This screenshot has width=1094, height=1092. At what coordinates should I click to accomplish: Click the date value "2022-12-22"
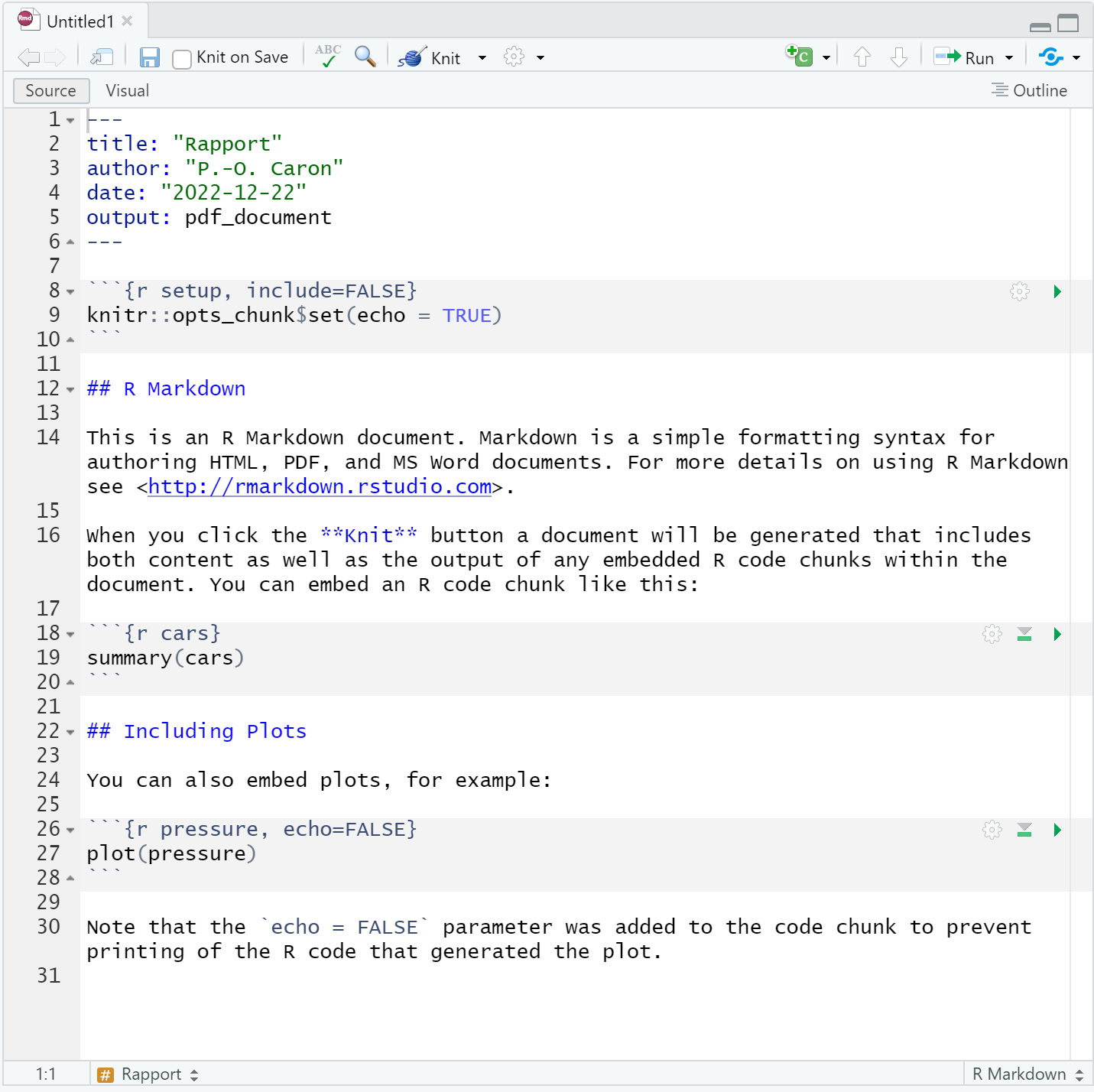coord(234,193)
